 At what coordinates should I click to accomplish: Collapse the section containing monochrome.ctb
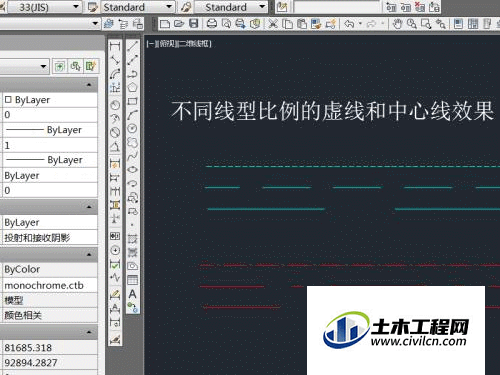coord(89,254)
